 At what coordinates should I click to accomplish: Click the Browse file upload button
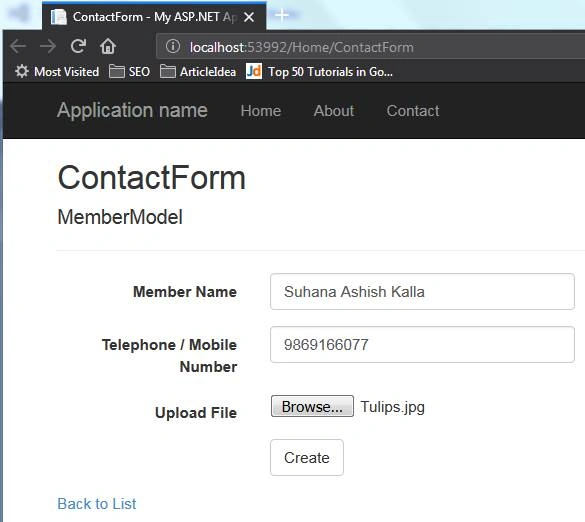(x=312, y=406)
